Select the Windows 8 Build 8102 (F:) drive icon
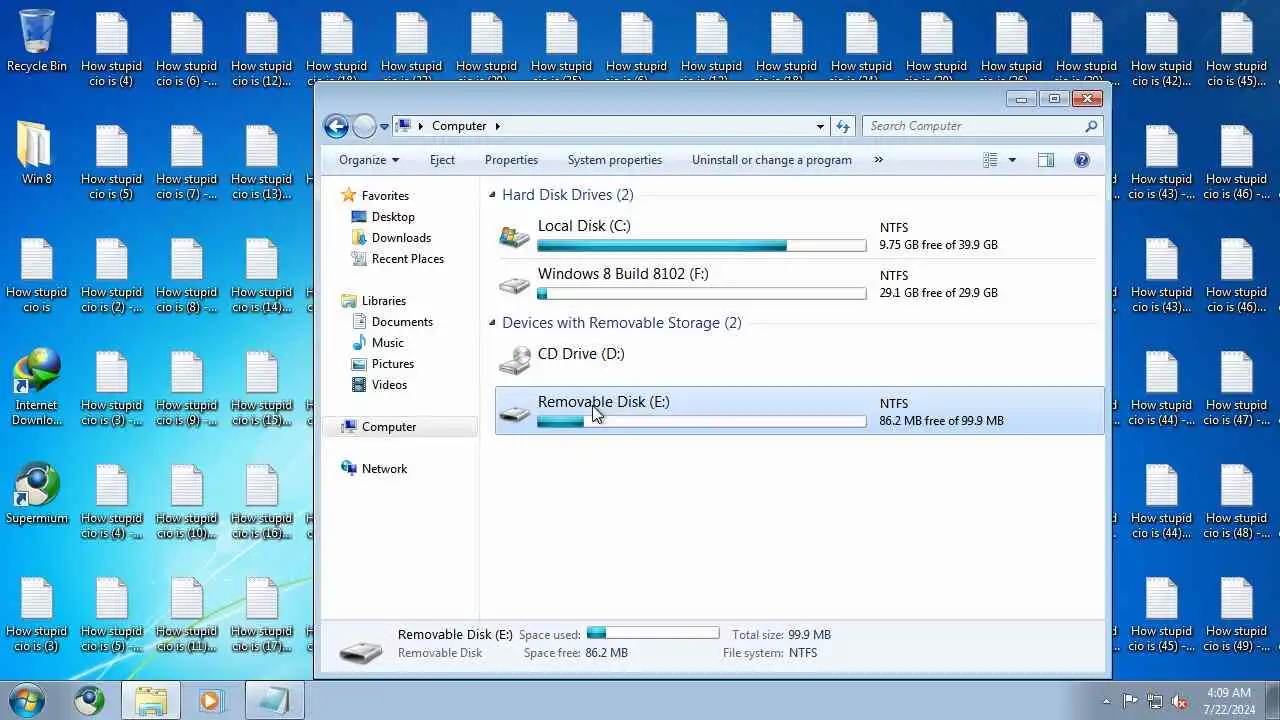The image size is (1280, 720). [515, 284]
